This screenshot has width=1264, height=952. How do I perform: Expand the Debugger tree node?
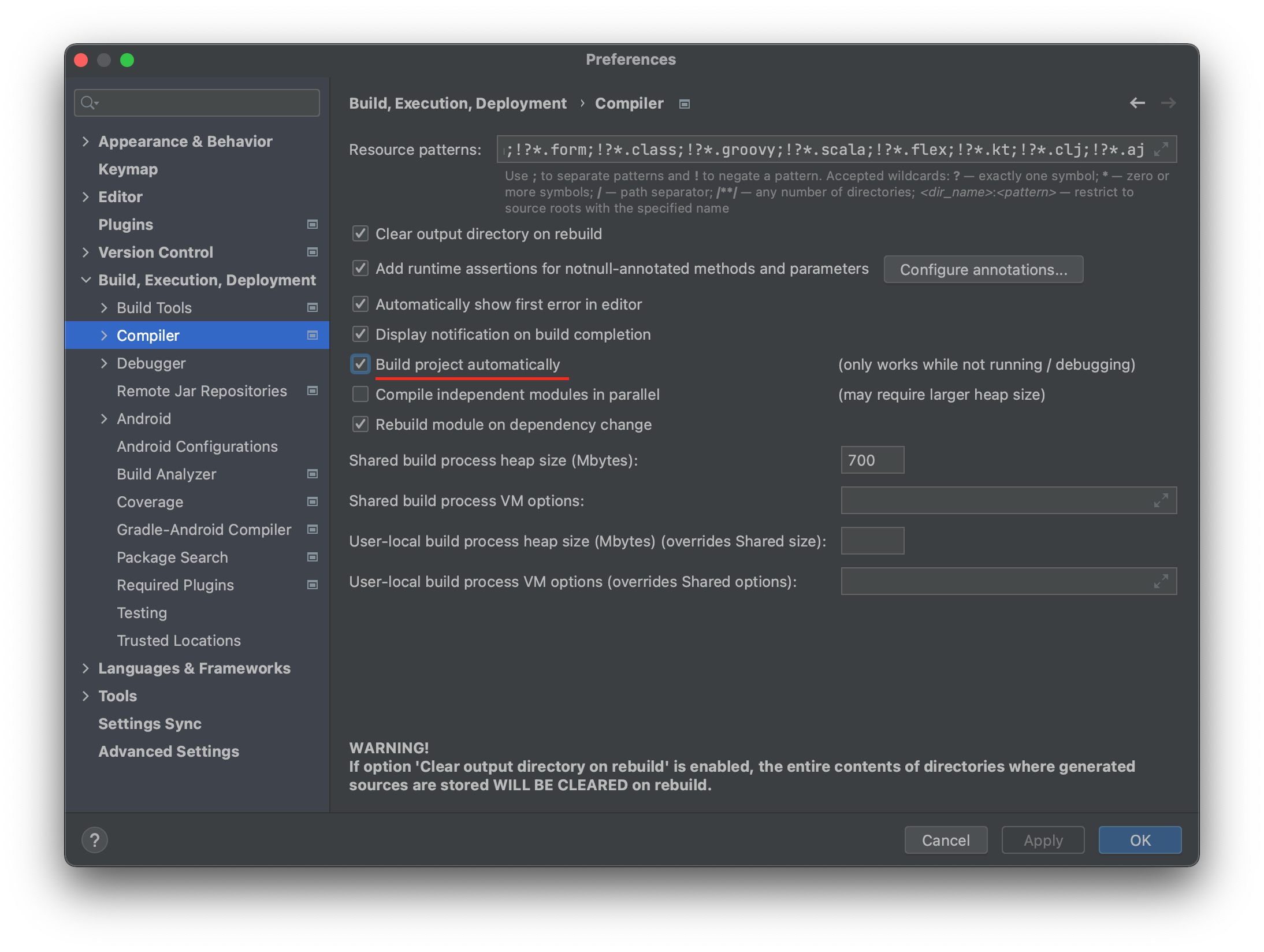pyautogui.click(x=104, y=363)
